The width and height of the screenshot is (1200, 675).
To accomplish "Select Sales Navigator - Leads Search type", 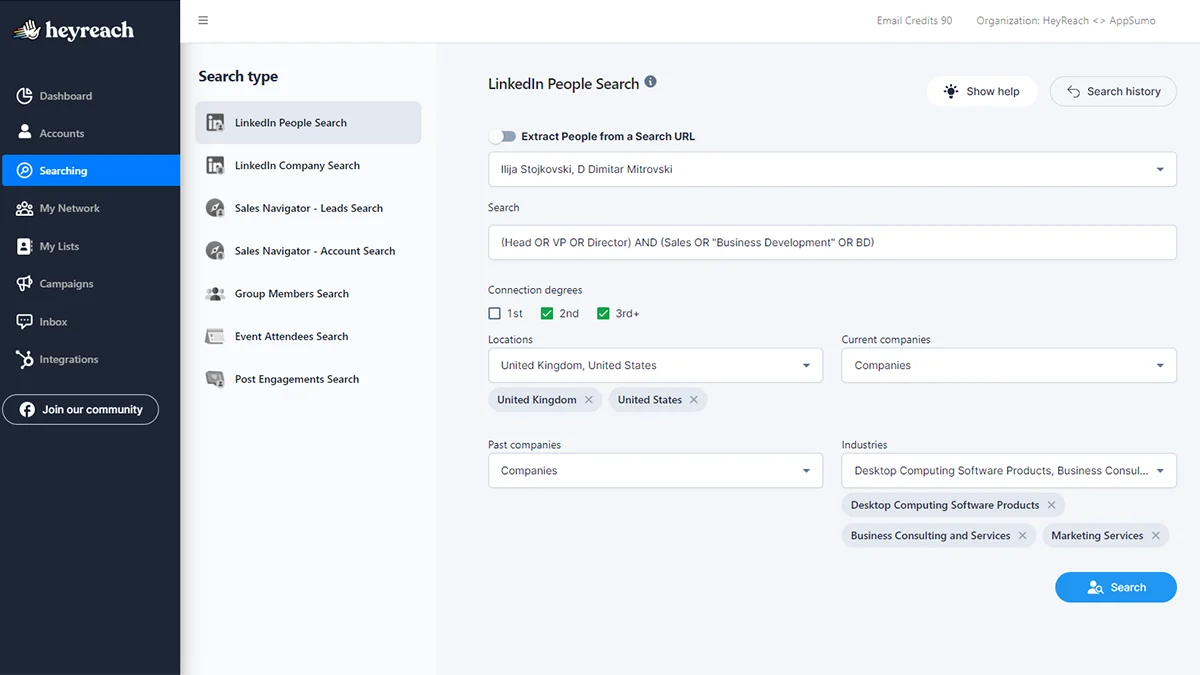I will pos(308,208).
